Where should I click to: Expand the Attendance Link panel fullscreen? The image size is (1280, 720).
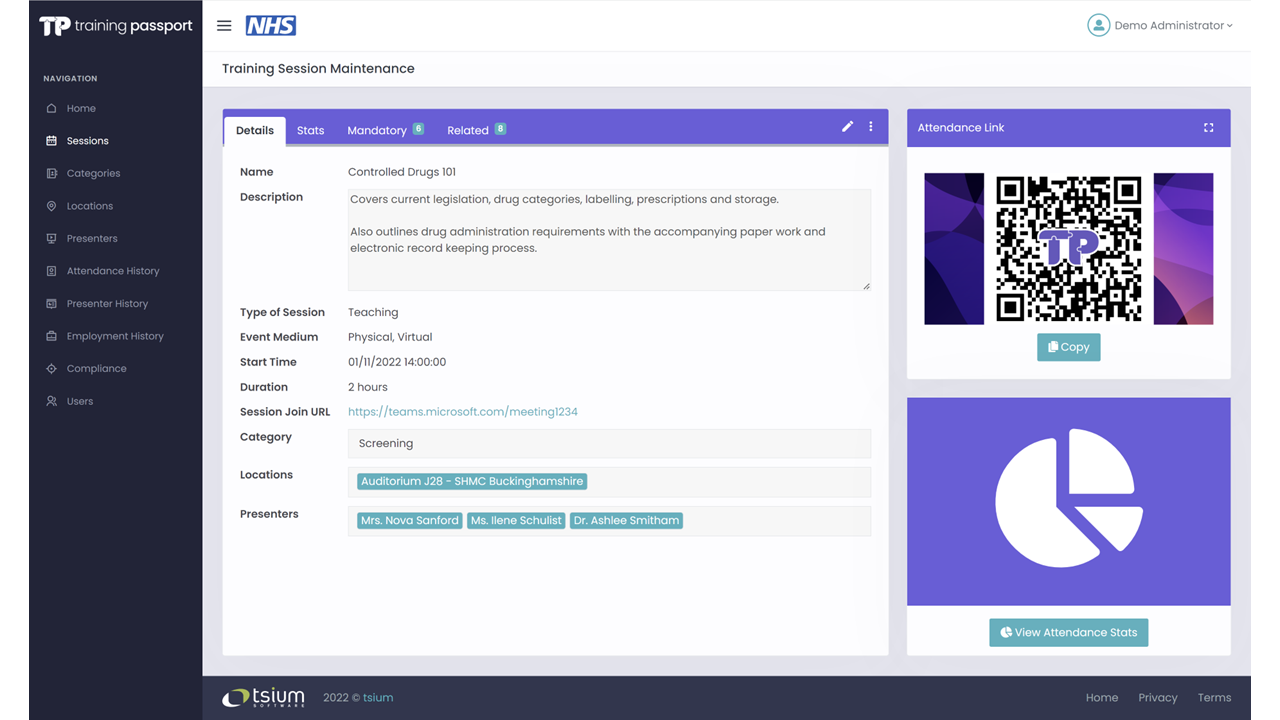tap(1208, 128)
